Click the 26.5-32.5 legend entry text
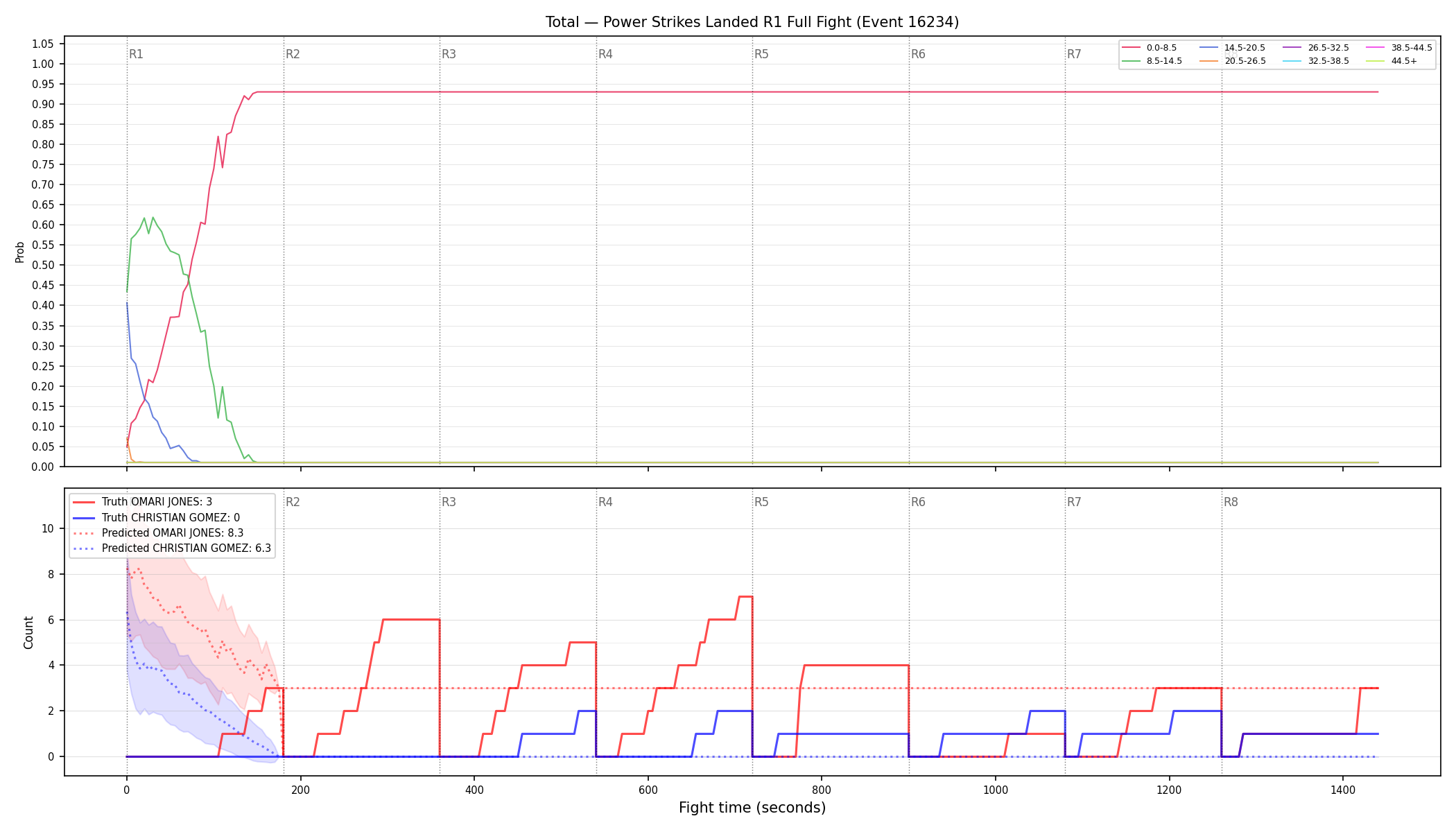The image size is (1456, 832). tap(1328, 48)
